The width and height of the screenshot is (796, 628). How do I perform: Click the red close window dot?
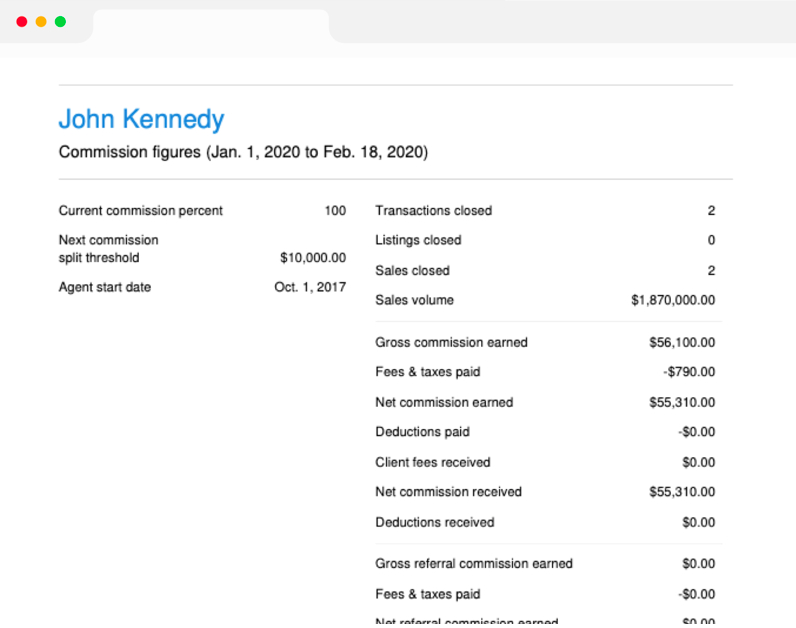pyautogui.click(x=22, y=22)
